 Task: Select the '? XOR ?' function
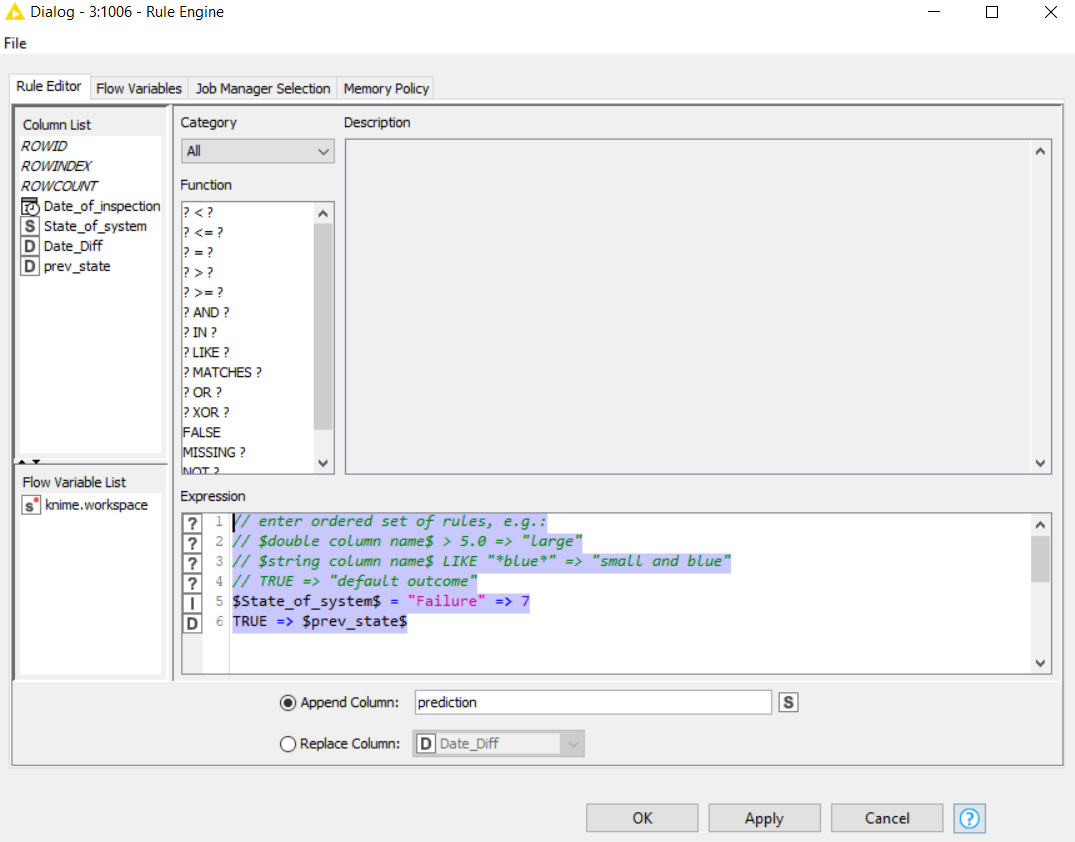[206, 412]
